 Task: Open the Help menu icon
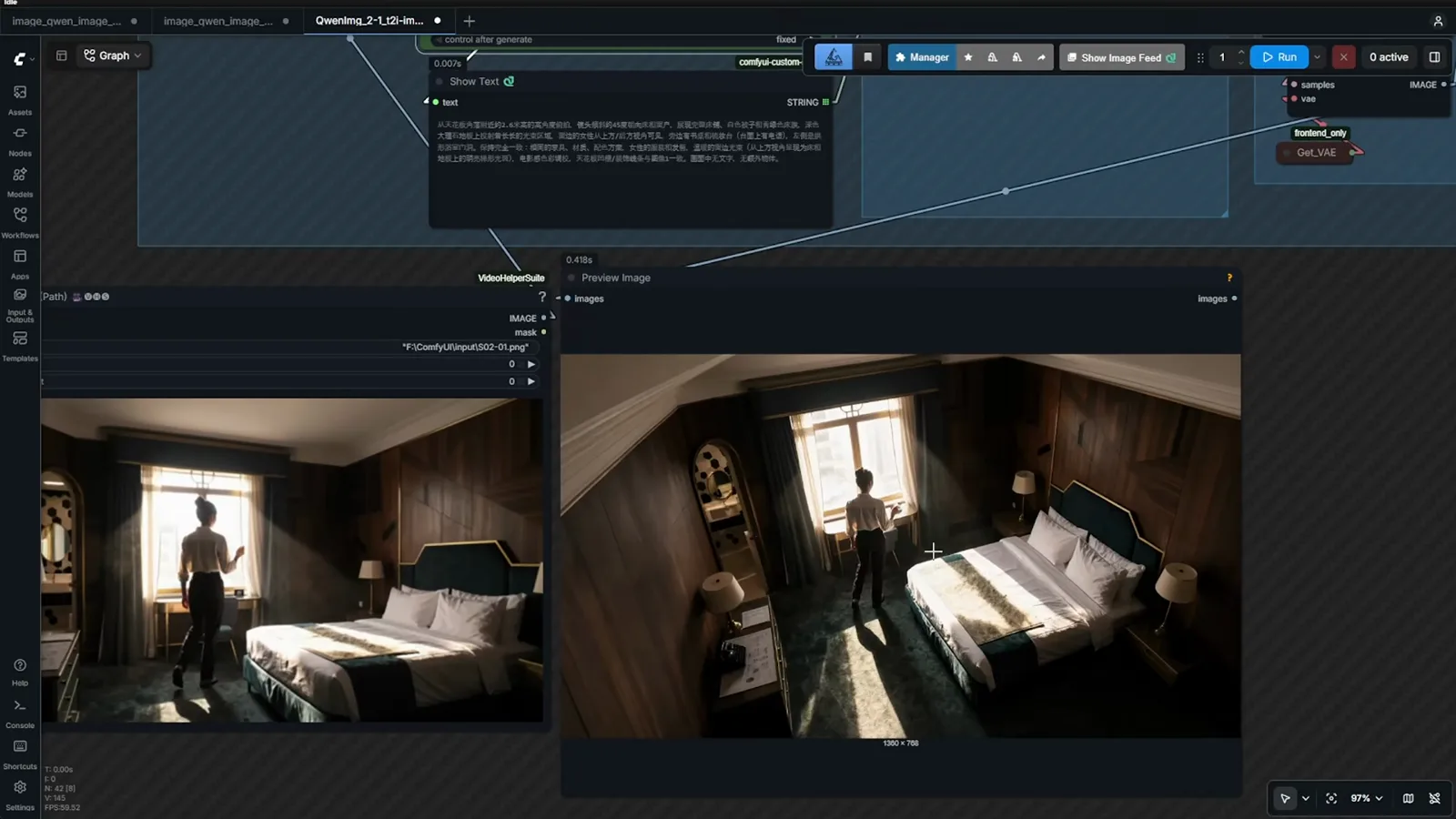pyautogui.click(x=19, y=672)
